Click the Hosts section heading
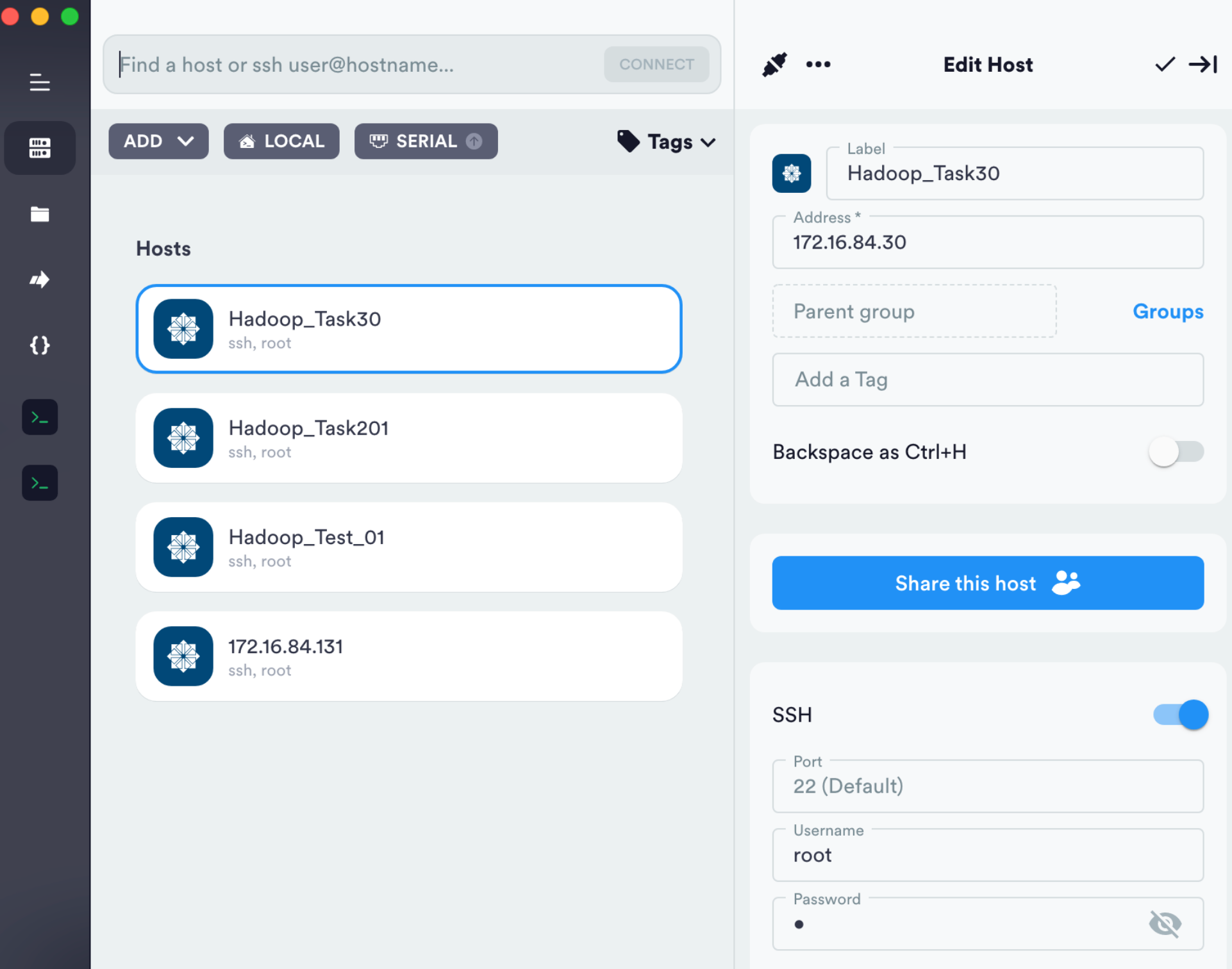Viewport: 1232px width, 969px height. [x=163, y=249]
